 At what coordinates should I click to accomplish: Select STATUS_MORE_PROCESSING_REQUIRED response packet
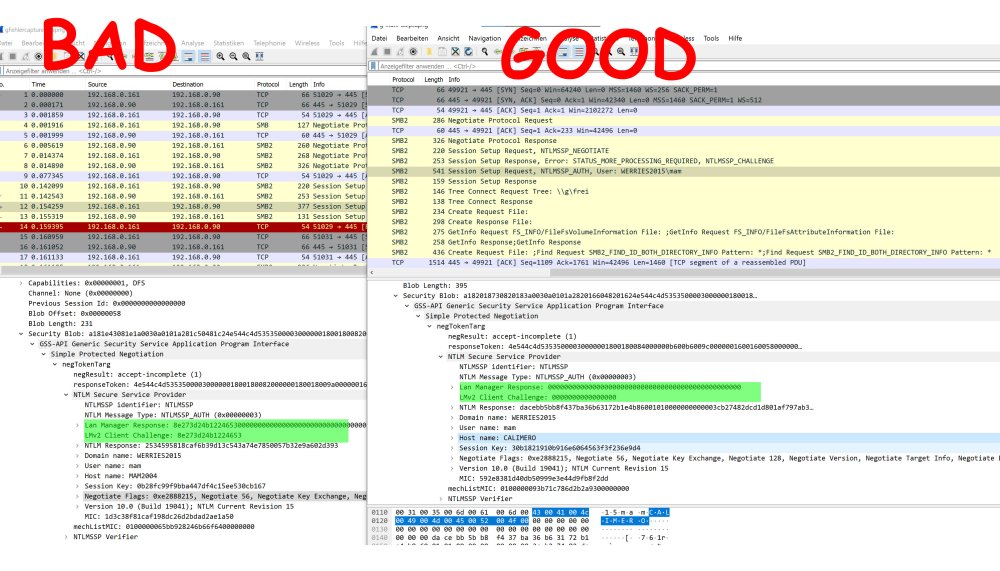pyautogui.click(x=684, y=161)
